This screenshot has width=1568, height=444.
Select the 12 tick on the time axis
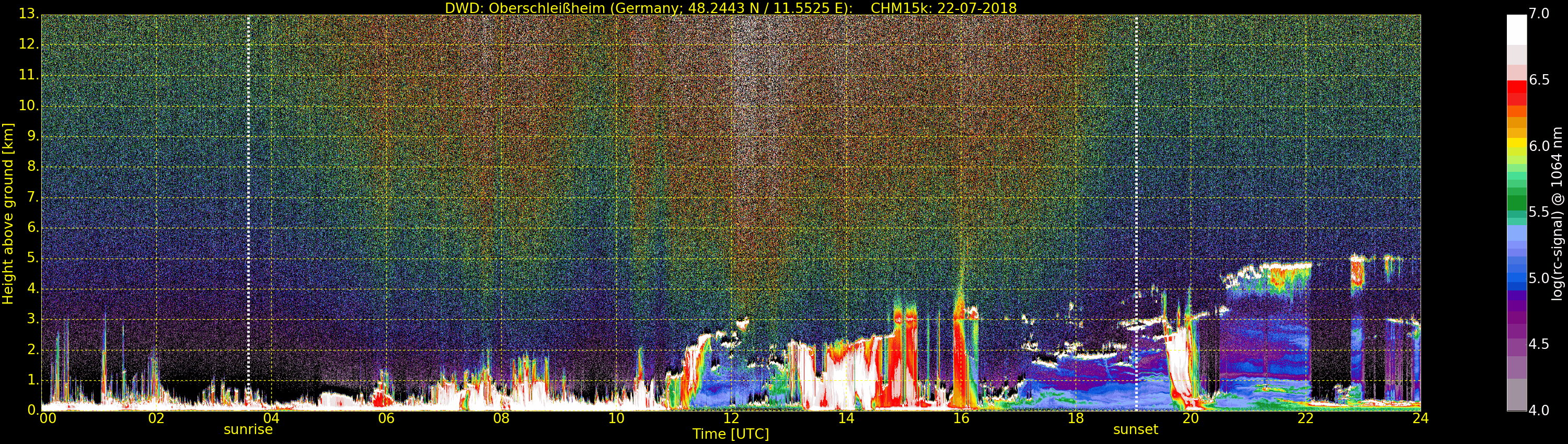[x=731, y=418]
